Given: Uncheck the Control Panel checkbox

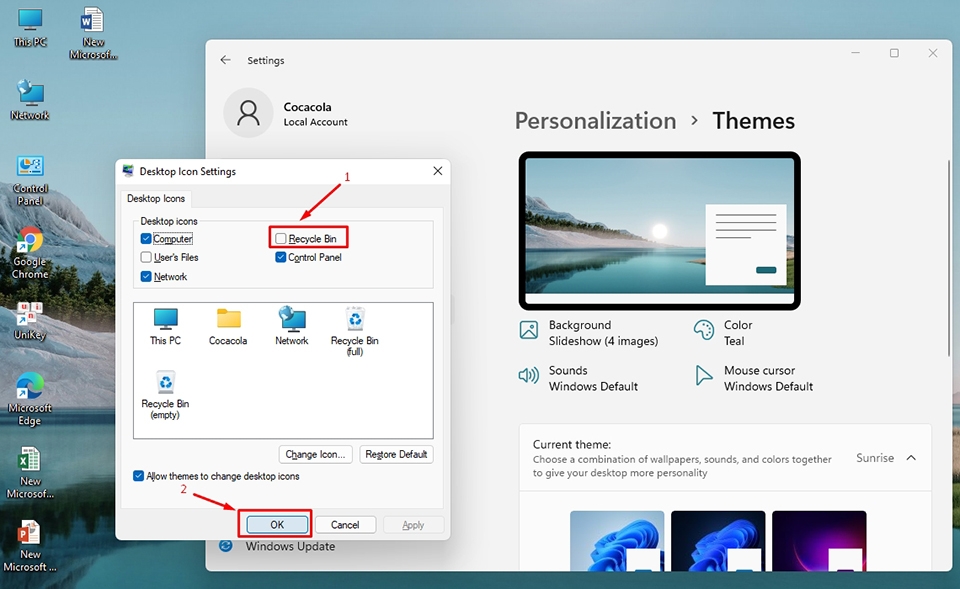Looking at the screenshot, I should pos(280,257).
